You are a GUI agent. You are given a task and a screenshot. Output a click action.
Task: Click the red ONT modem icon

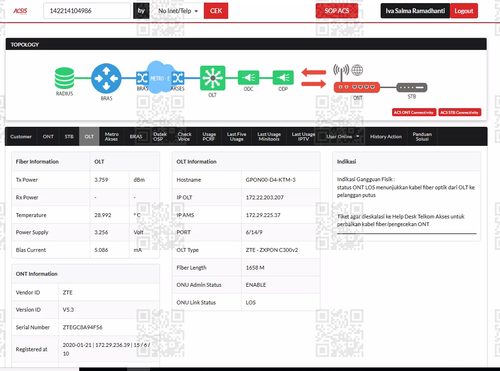tap(357, 87)
